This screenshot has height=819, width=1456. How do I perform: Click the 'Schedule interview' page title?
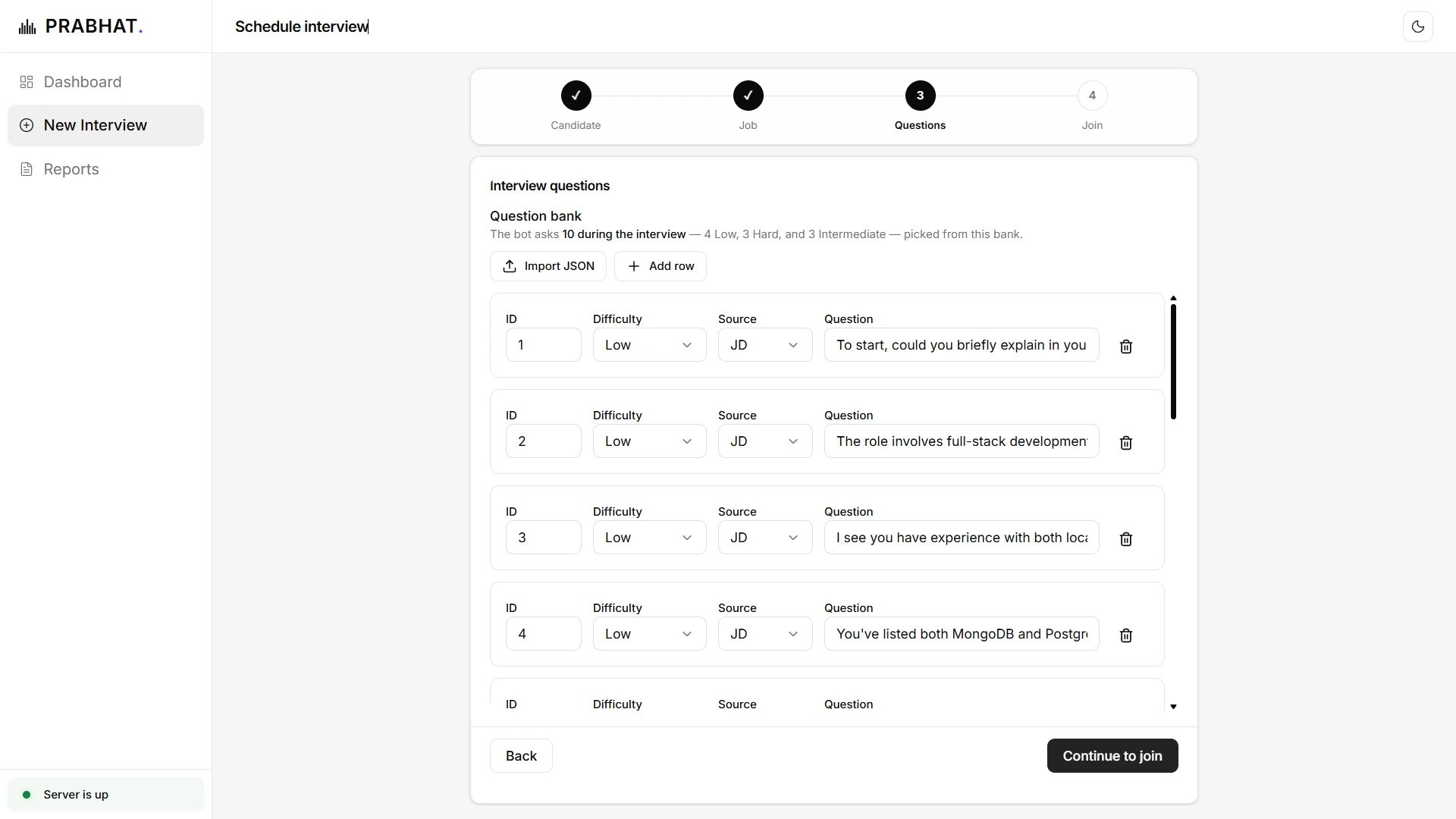(x=301, y=27)
